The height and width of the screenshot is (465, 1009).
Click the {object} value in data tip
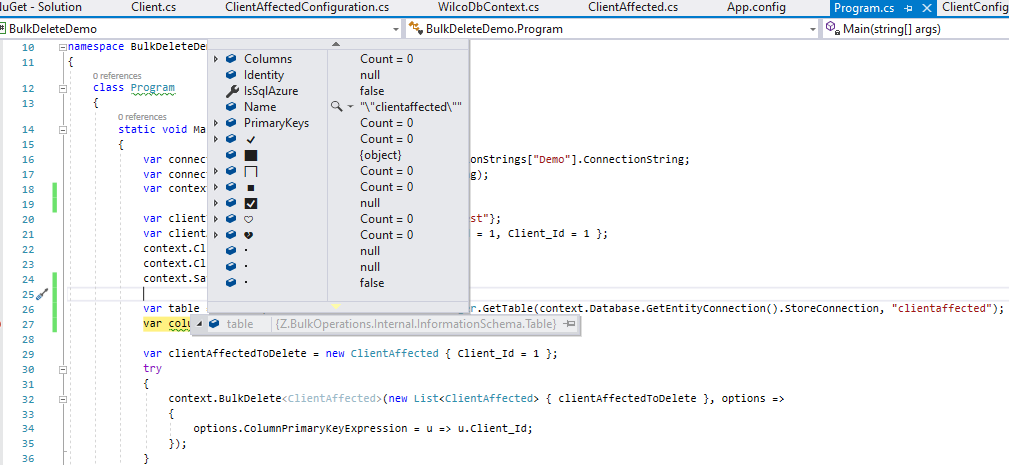click(x=381, y=155)
